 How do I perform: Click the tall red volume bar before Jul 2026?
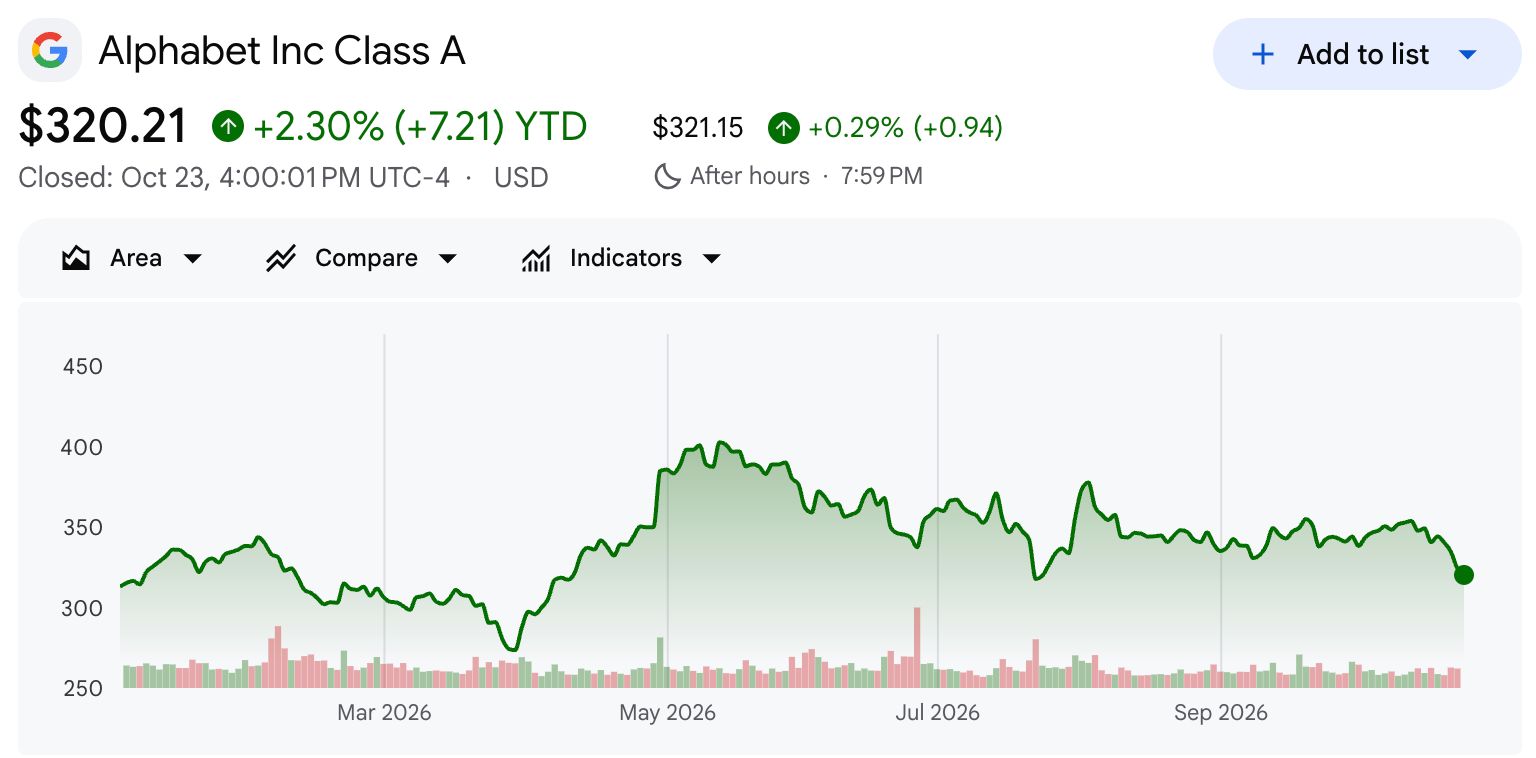click(x=916, y=647)
